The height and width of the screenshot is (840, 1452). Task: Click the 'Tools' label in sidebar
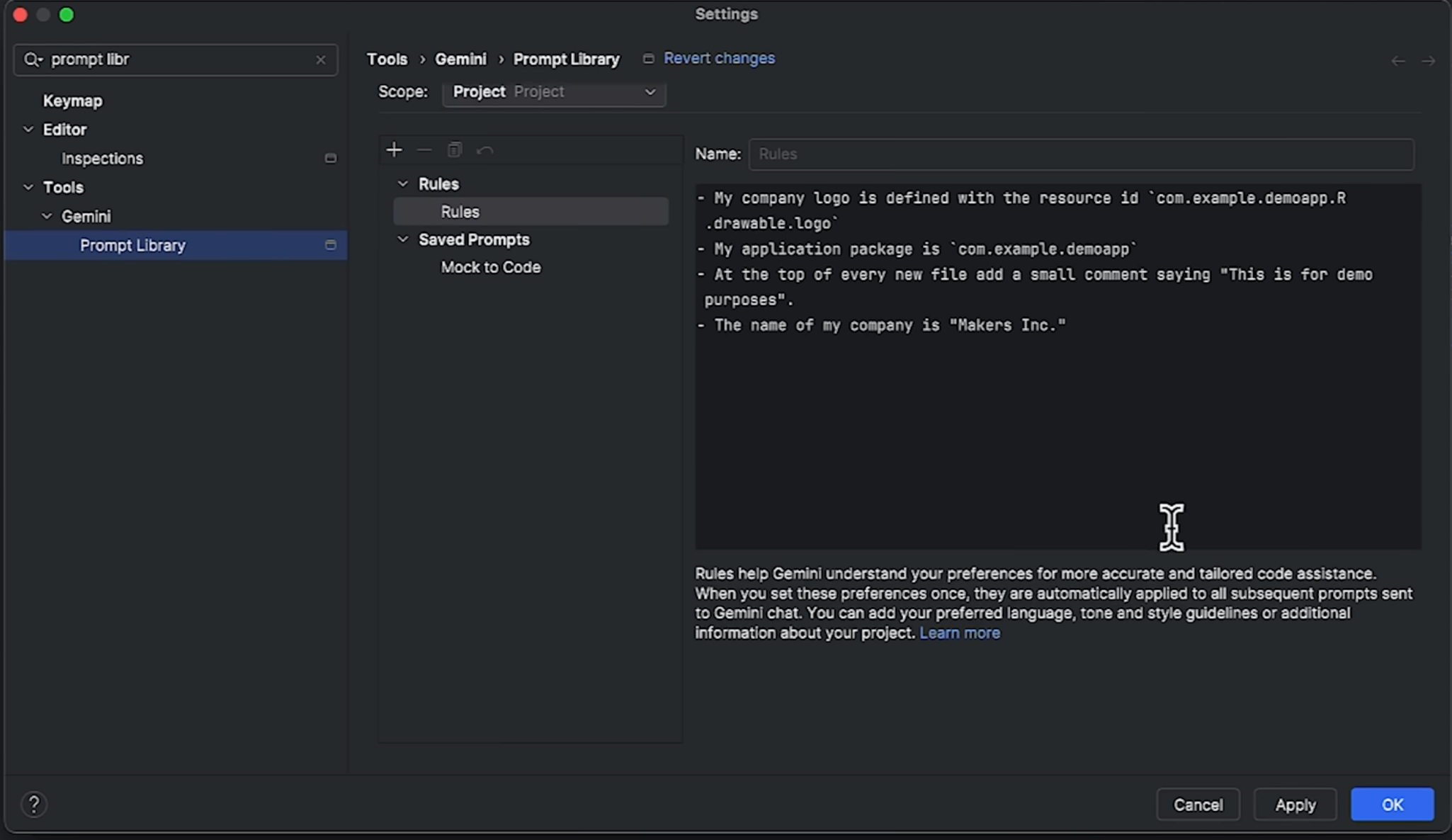coord(63,188)
